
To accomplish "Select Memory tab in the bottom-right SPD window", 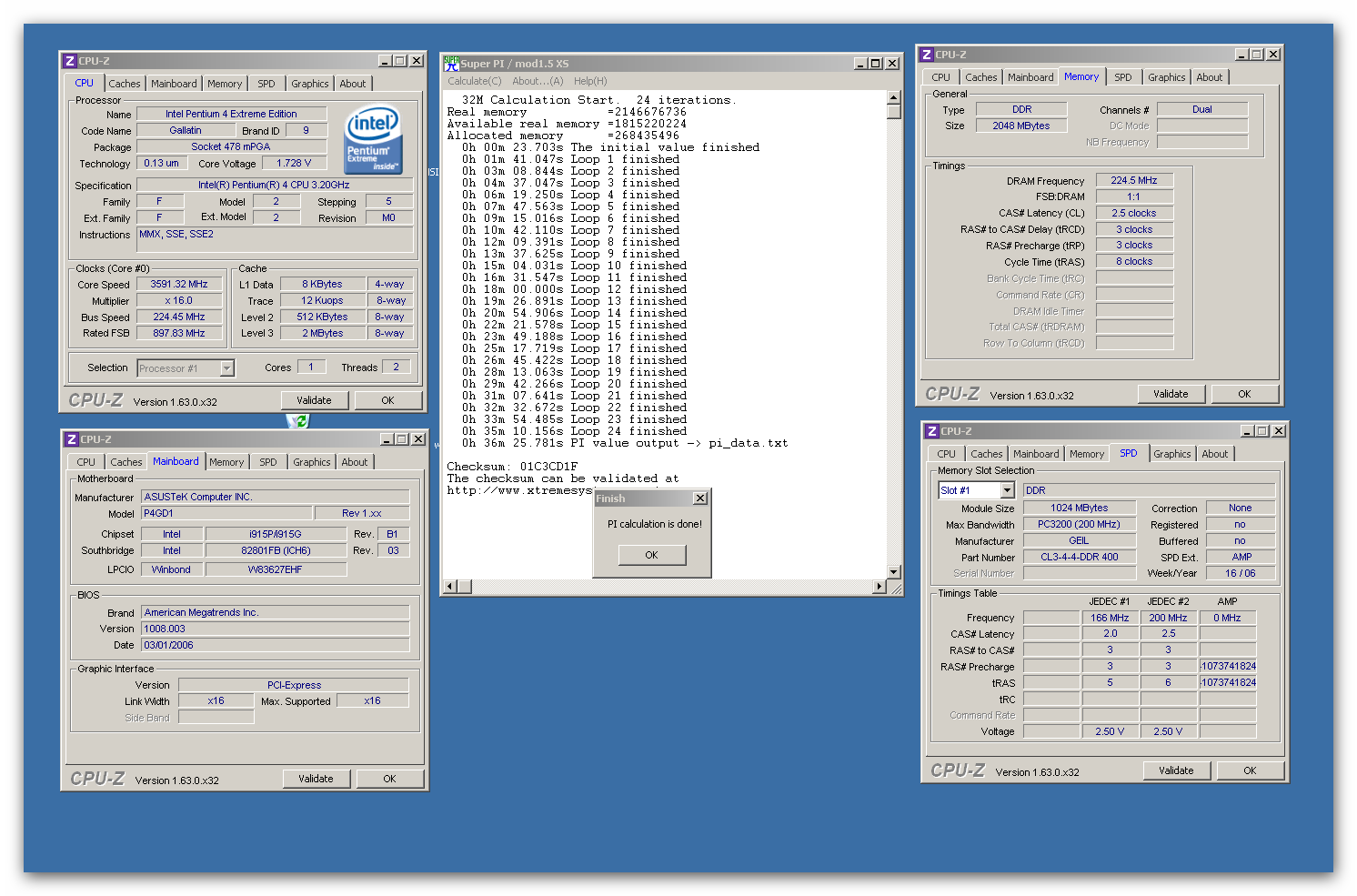I will (1087, 454).
